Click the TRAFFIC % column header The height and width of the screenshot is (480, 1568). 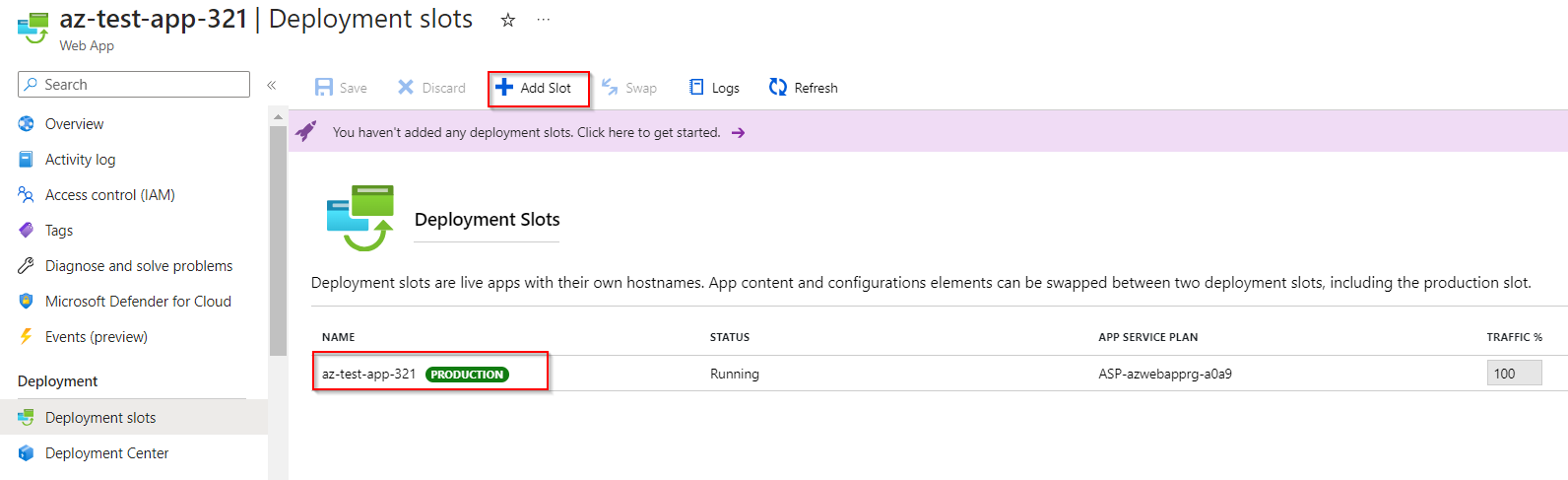pos(1515,337)
